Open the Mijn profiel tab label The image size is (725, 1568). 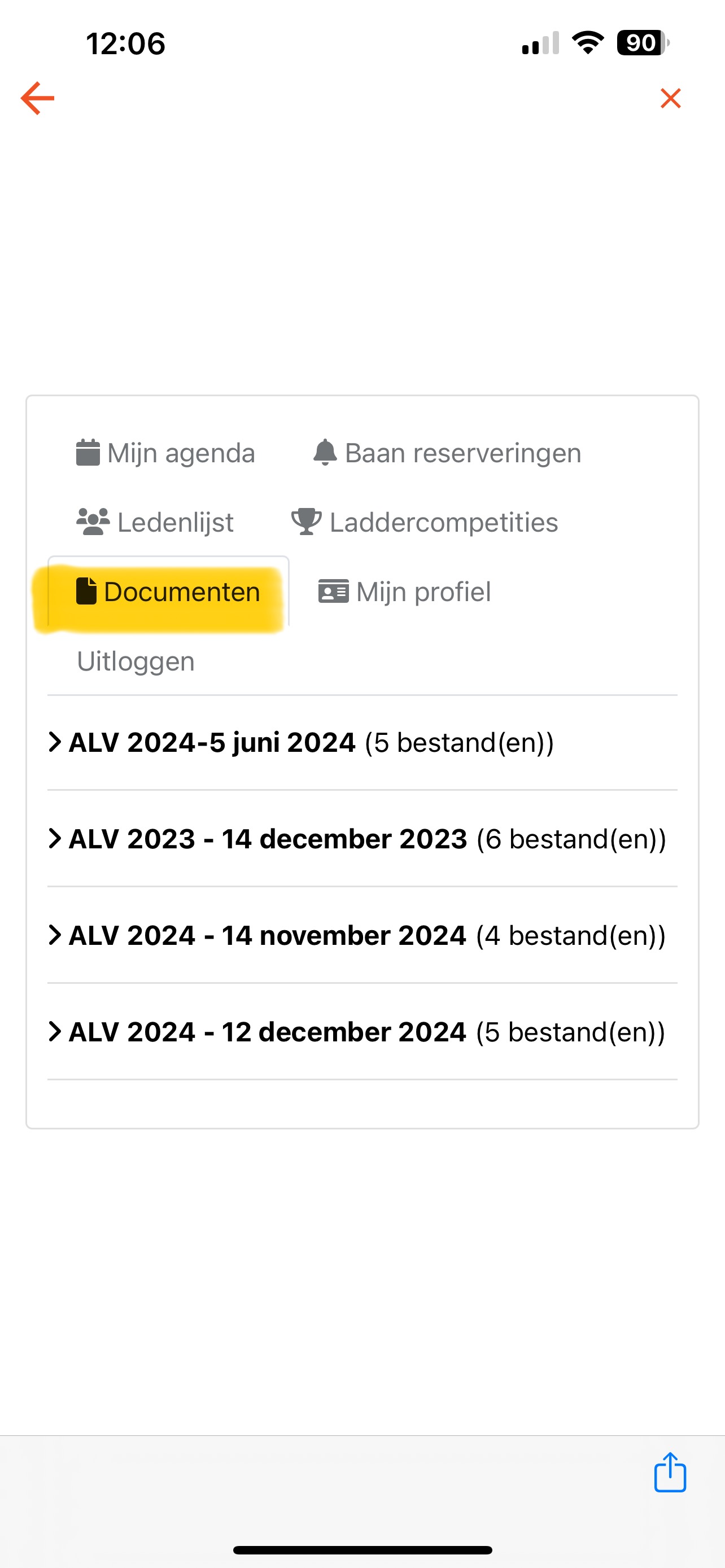point(423,592)
